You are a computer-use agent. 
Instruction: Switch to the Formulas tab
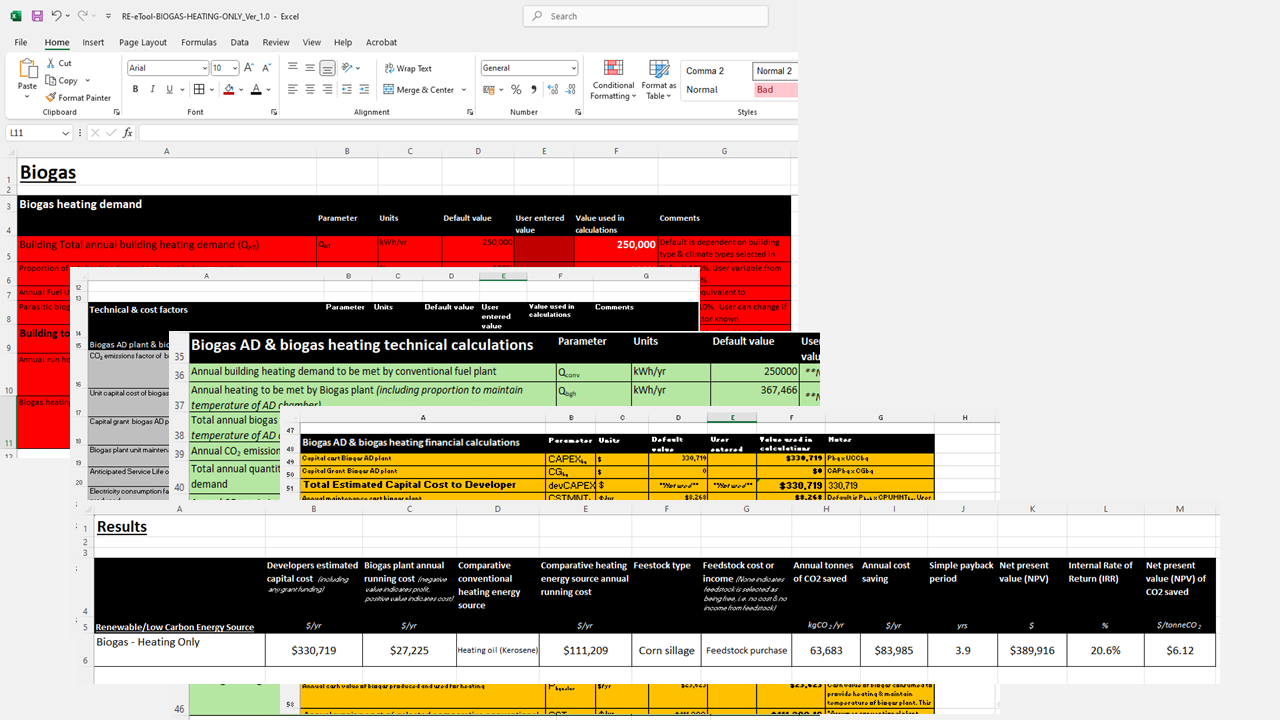(x=199, y=42)
